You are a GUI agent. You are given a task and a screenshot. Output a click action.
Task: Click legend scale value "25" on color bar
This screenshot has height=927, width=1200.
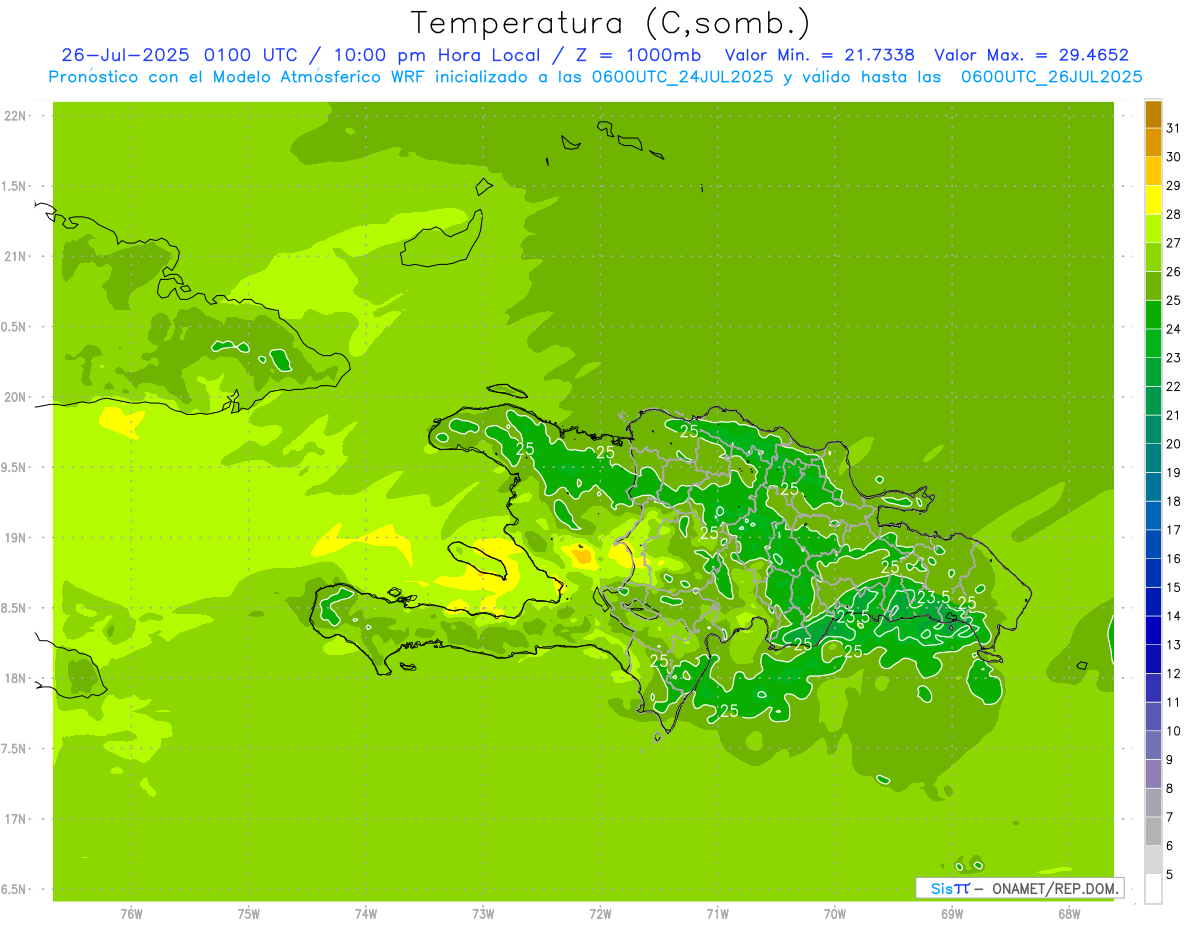(x=1174, y=300)
